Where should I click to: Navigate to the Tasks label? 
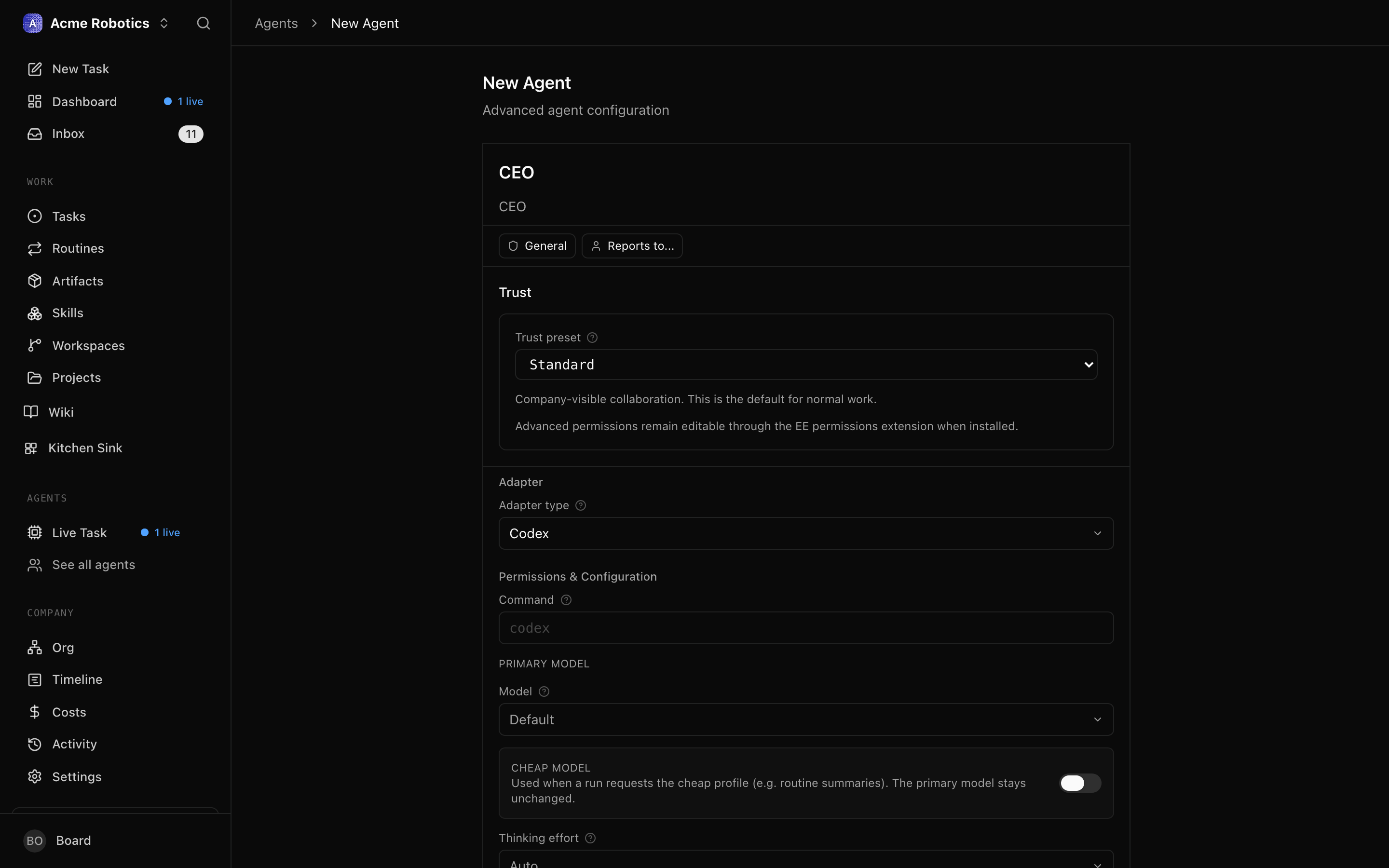coord(69,217)
